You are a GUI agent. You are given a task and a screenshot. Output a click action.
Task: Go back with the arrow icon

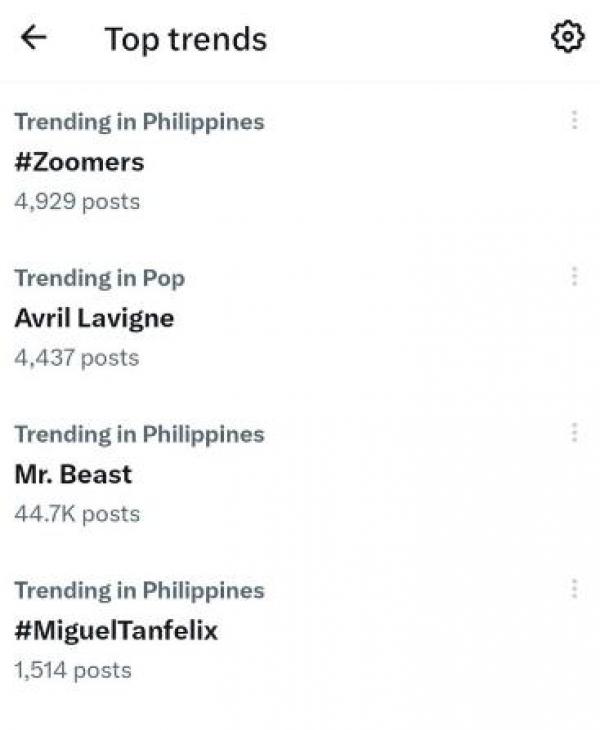click(34, 38)
